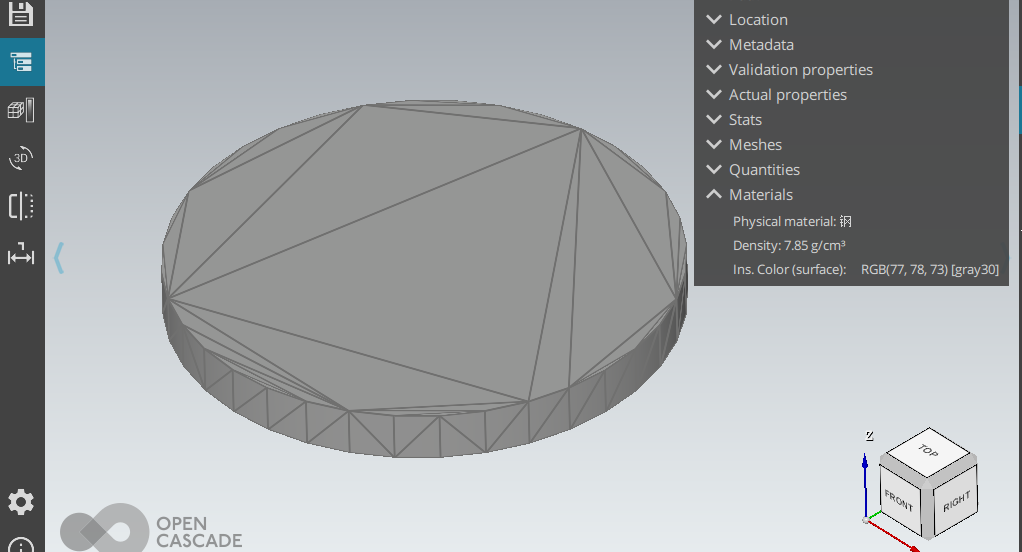Switch to FRONT view on view cube

[899, 500]
